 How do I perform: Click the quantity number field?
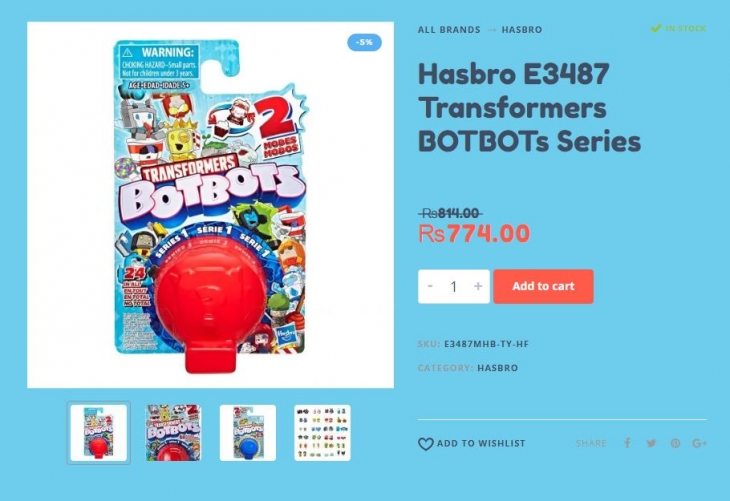pos(453,286)
